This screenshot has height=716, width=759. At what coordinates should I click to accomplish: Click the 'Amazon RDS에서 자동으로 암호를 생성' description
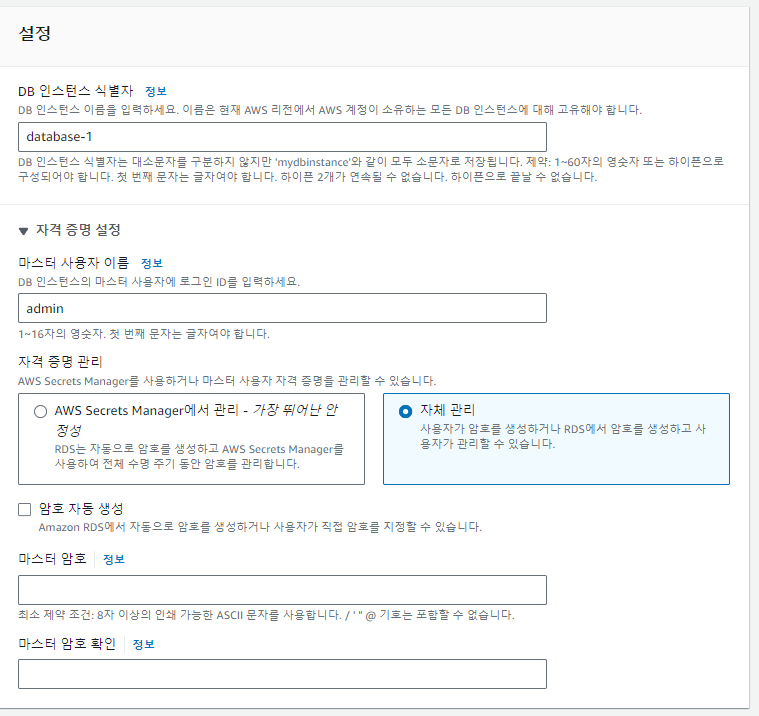coord(260,527)
